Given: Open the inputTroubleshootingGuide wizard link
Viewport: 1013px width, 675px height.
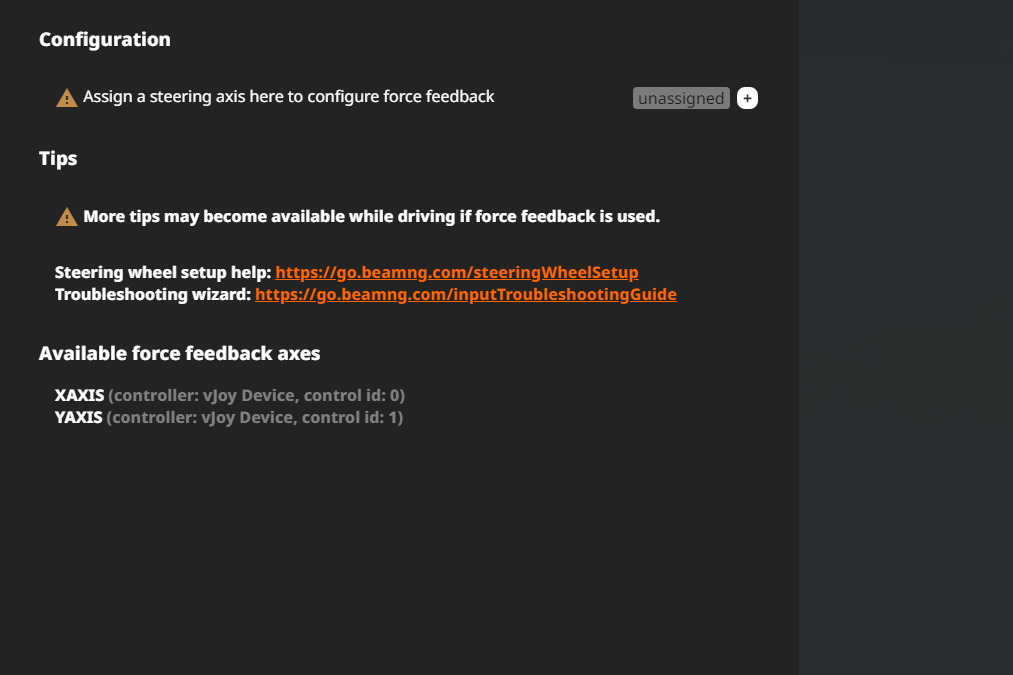Looking at the screenshot, I should coord(465,295).
